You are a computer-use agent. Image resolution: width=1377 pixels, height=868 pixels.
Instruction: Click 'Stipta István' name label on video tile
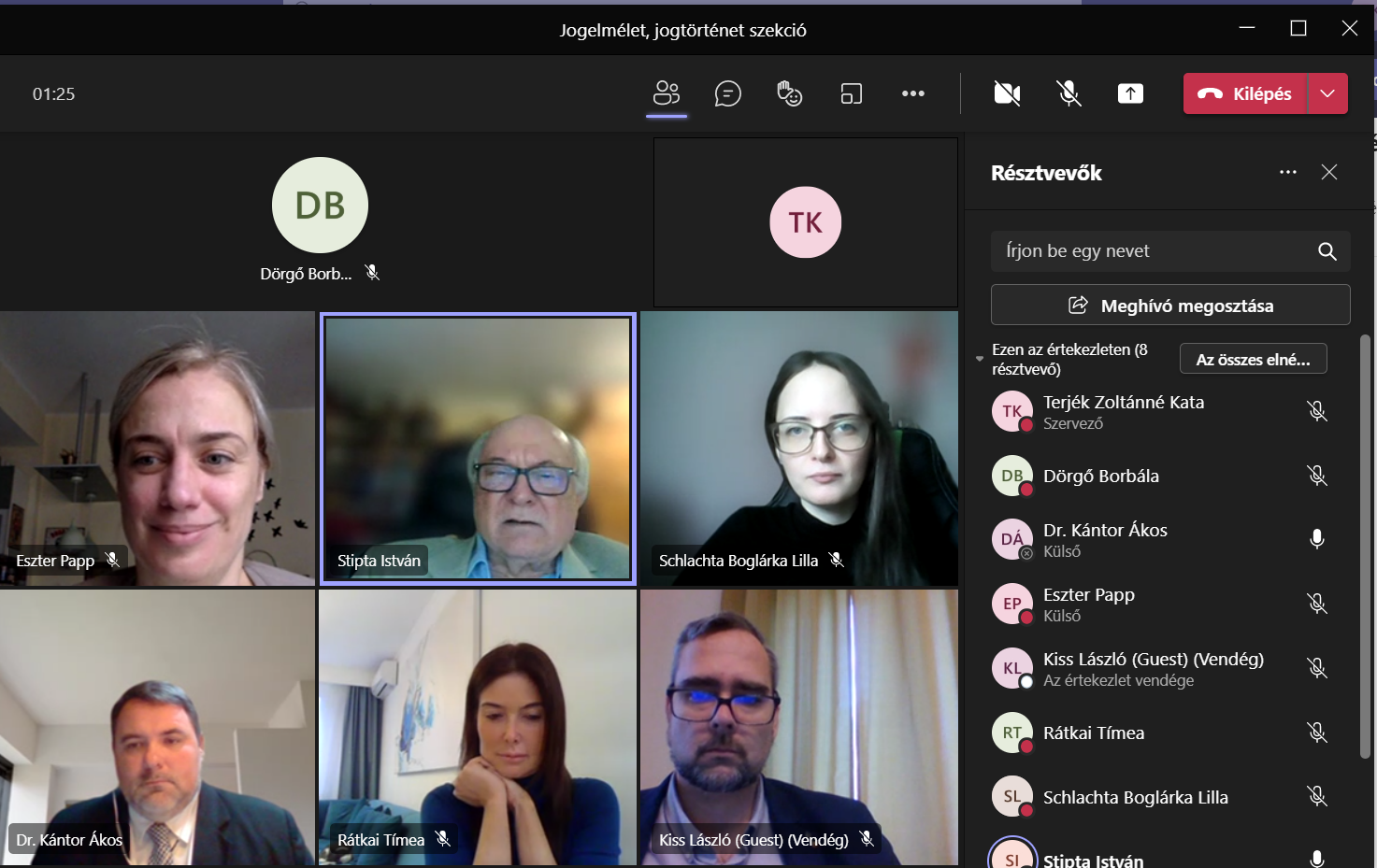[x=379, y=561]
